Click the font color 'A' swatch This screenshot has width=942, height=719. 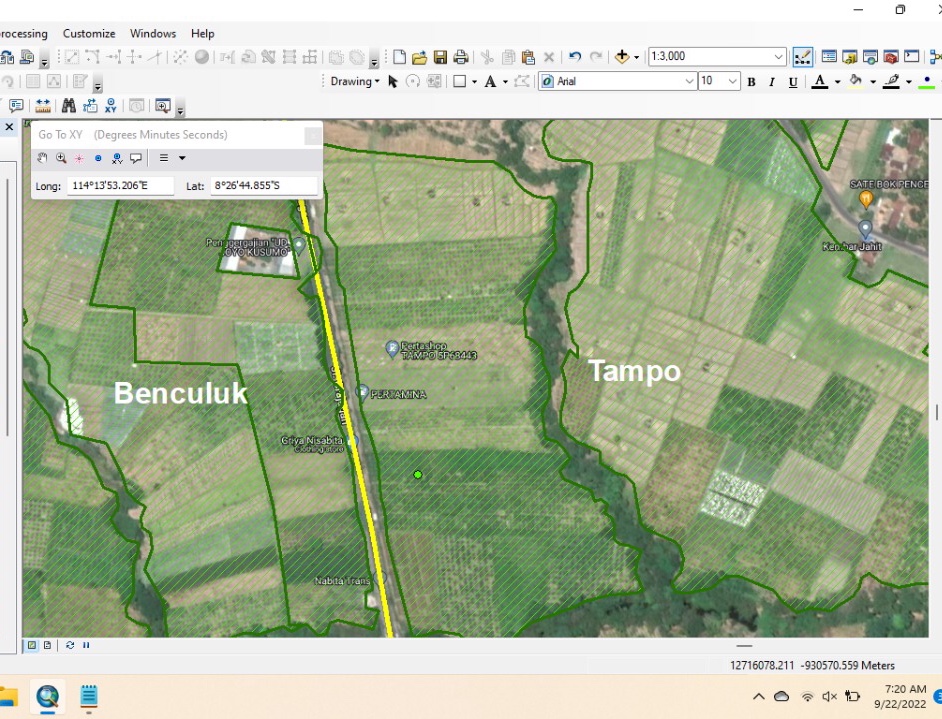click(820, 82)
